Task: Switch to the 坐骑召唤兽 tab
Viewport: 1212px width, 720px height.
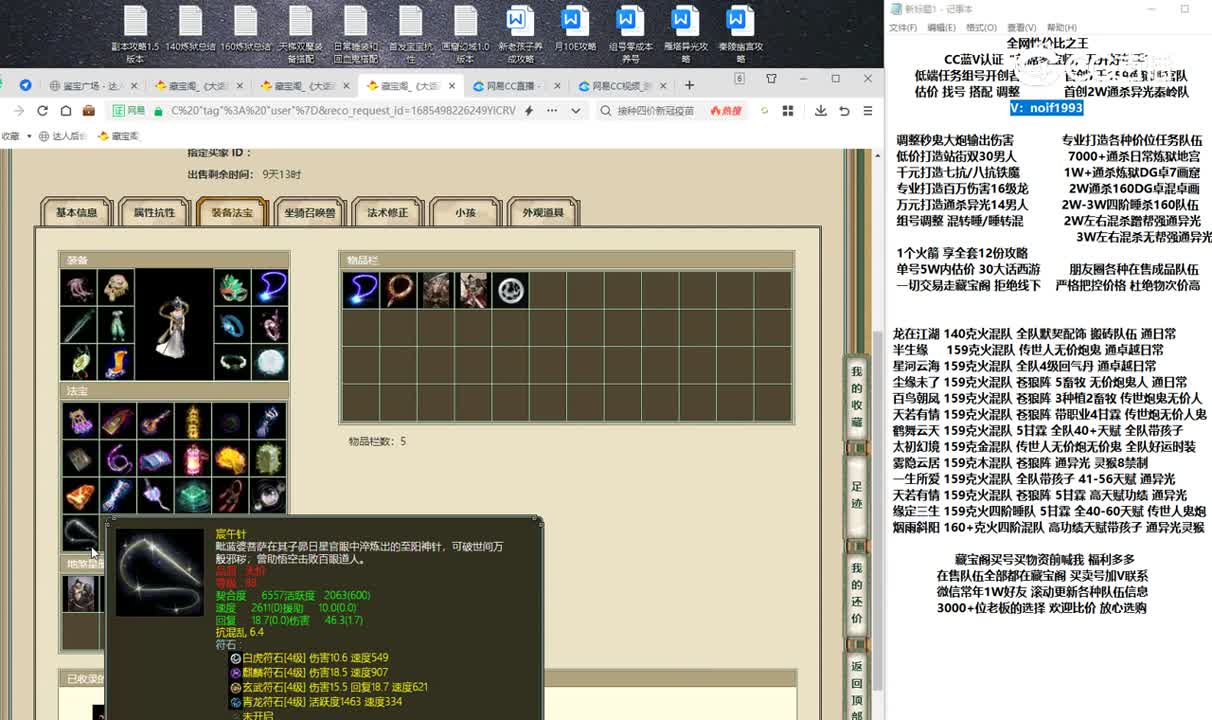Action: pos(310,213)
